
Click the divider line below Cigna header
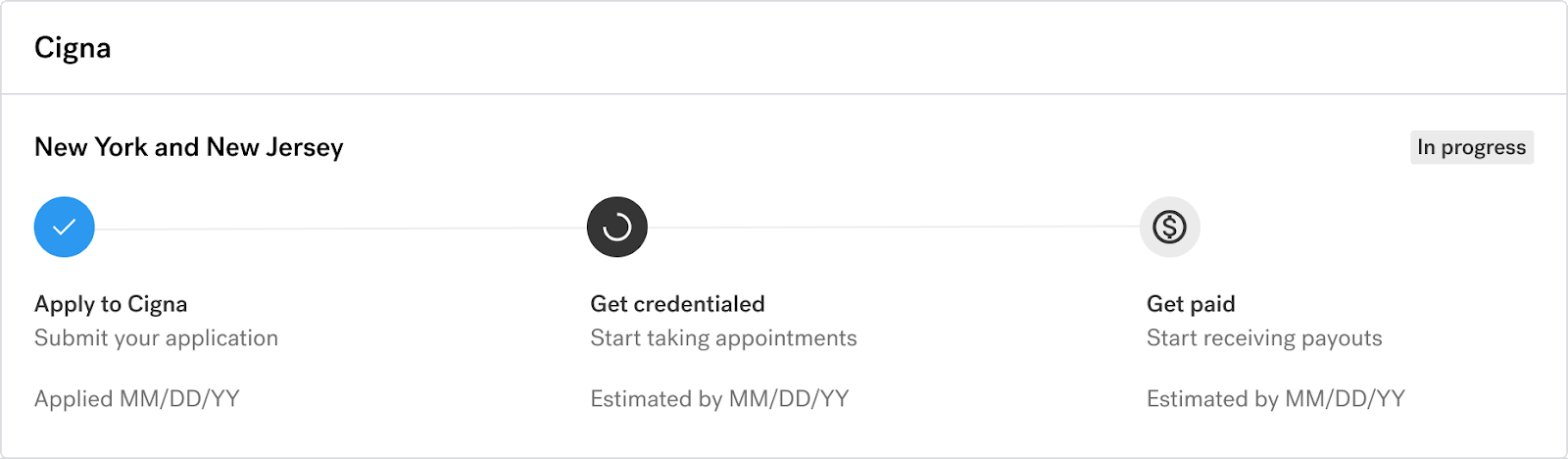click(x=784, y=94)
